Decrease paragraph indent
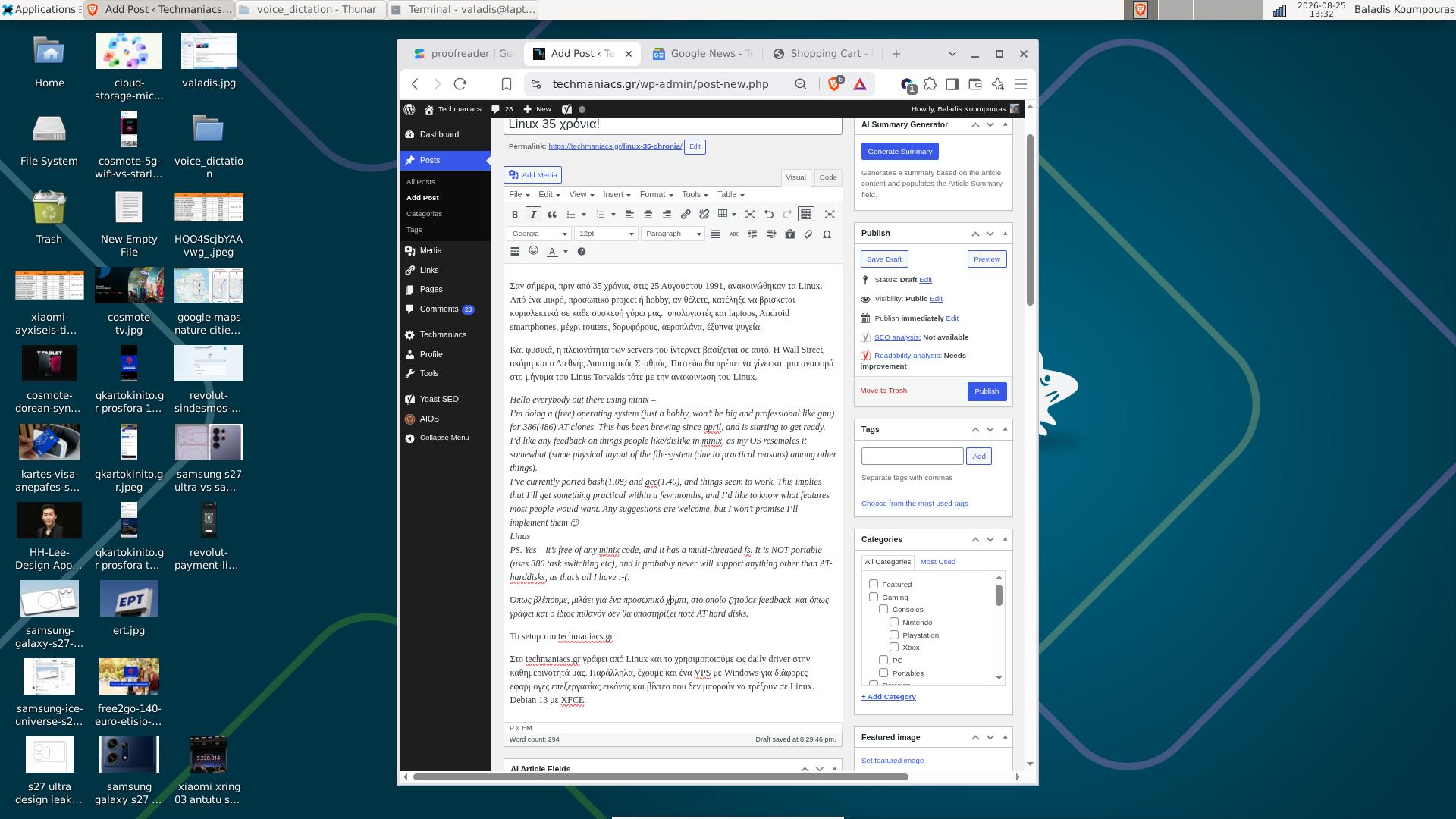 (752, 234)
